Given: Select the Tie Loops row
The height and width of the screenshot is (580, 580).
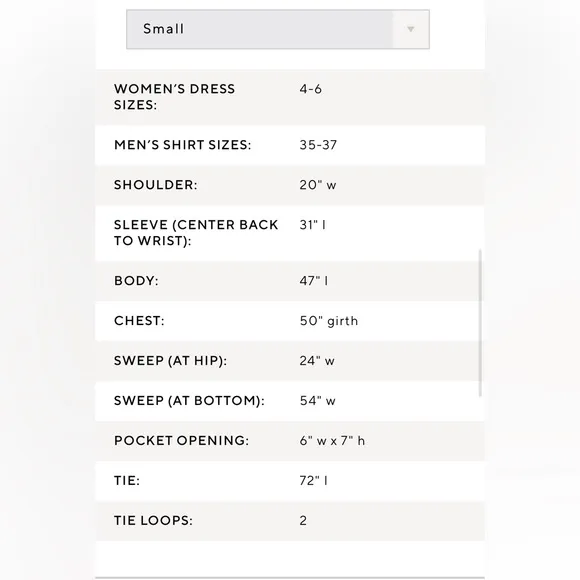Looking at the screenshot, I should click(290, 521).
